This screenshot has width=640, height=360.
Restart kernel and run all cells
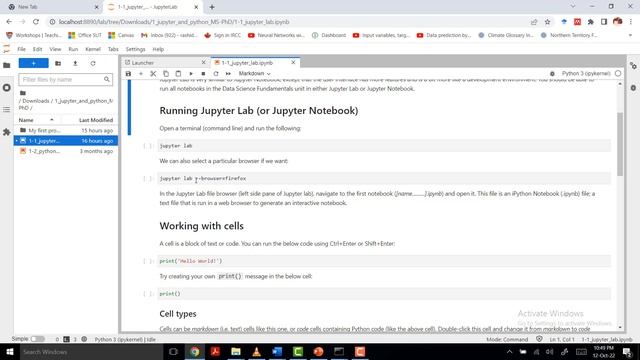228,73
